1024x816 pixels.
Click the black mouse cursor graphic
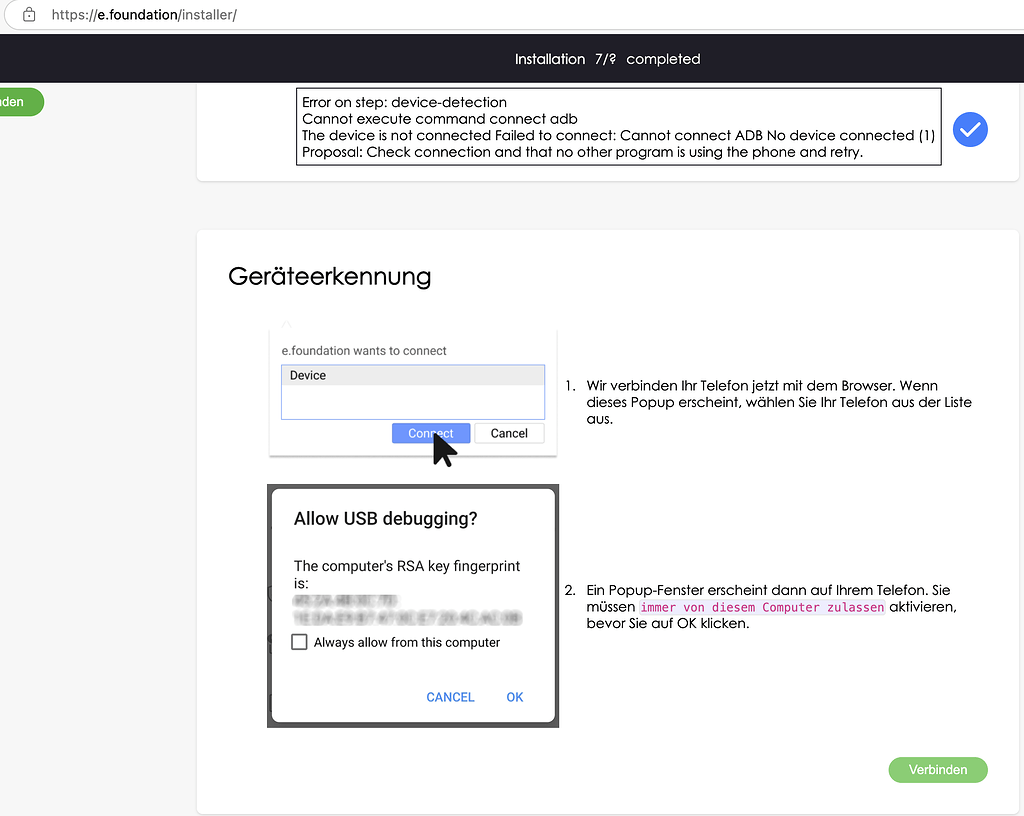[444, 449]
